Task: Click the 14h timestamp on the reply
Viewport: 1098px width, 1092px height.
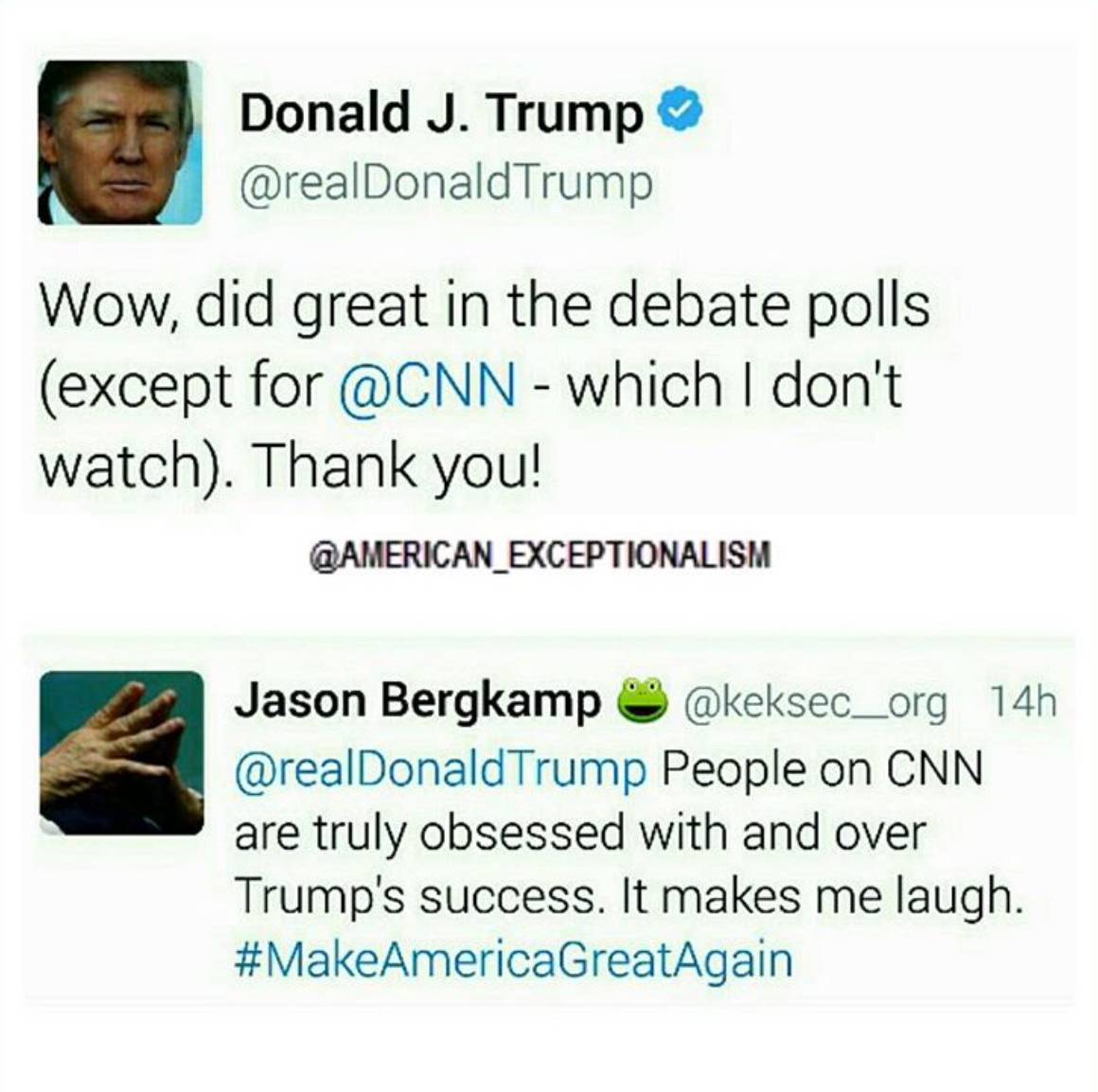Action: coord(1021,700)
